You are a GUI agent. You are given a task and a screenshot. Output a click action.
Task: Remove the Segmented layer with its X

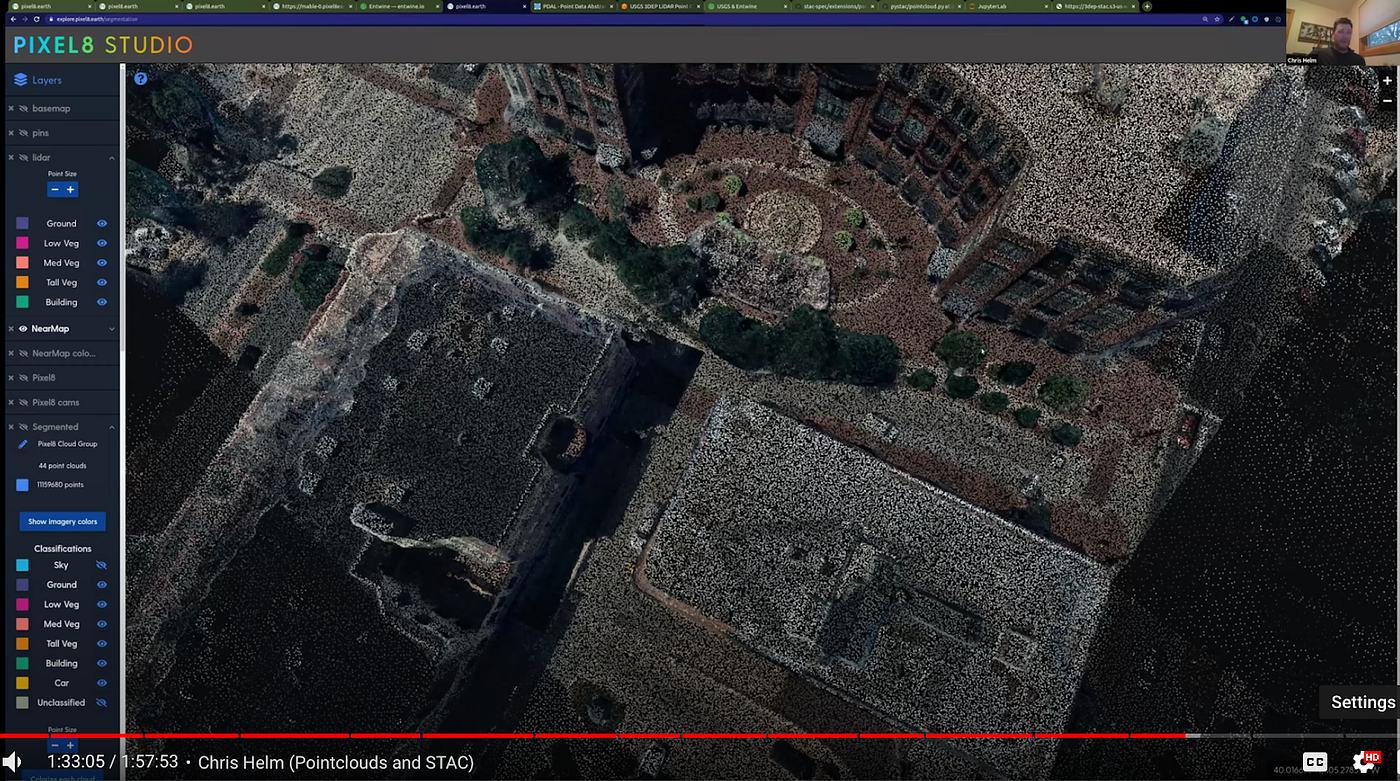pos(11,427)
